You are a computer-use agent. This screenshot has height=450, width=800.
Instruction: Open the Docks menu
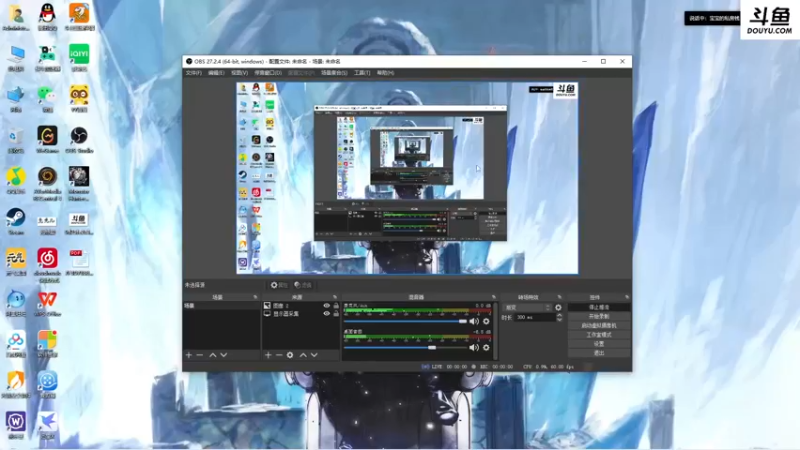coord(268,73)
